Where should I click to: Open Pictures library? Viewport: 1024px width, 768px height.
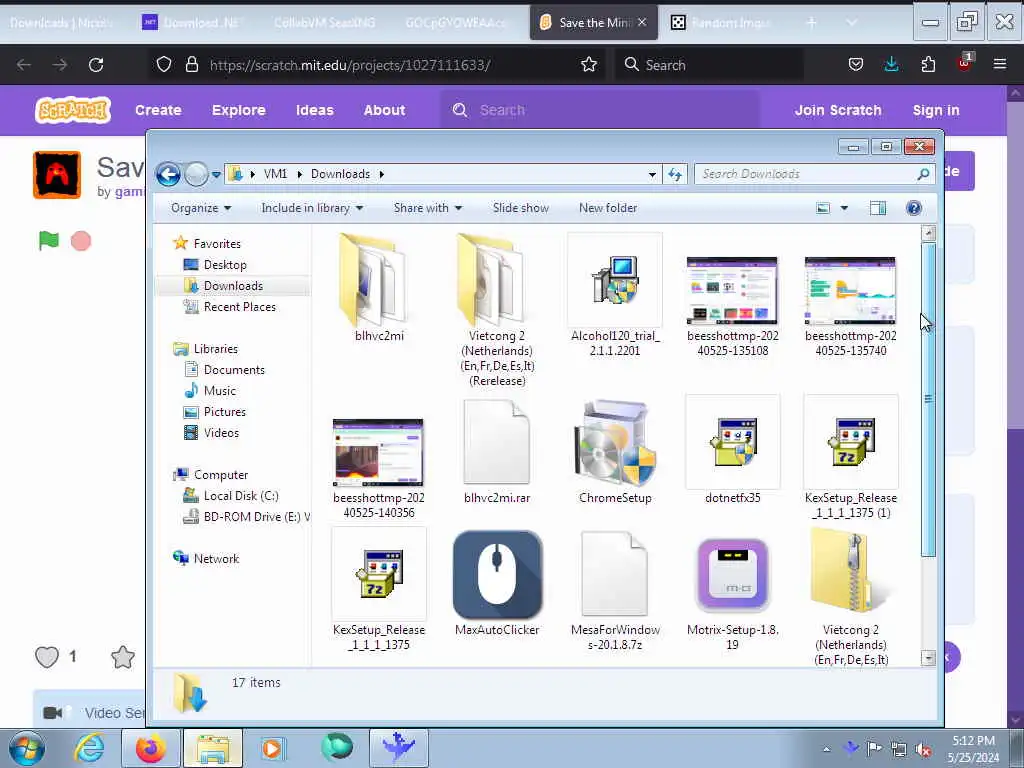225,411
